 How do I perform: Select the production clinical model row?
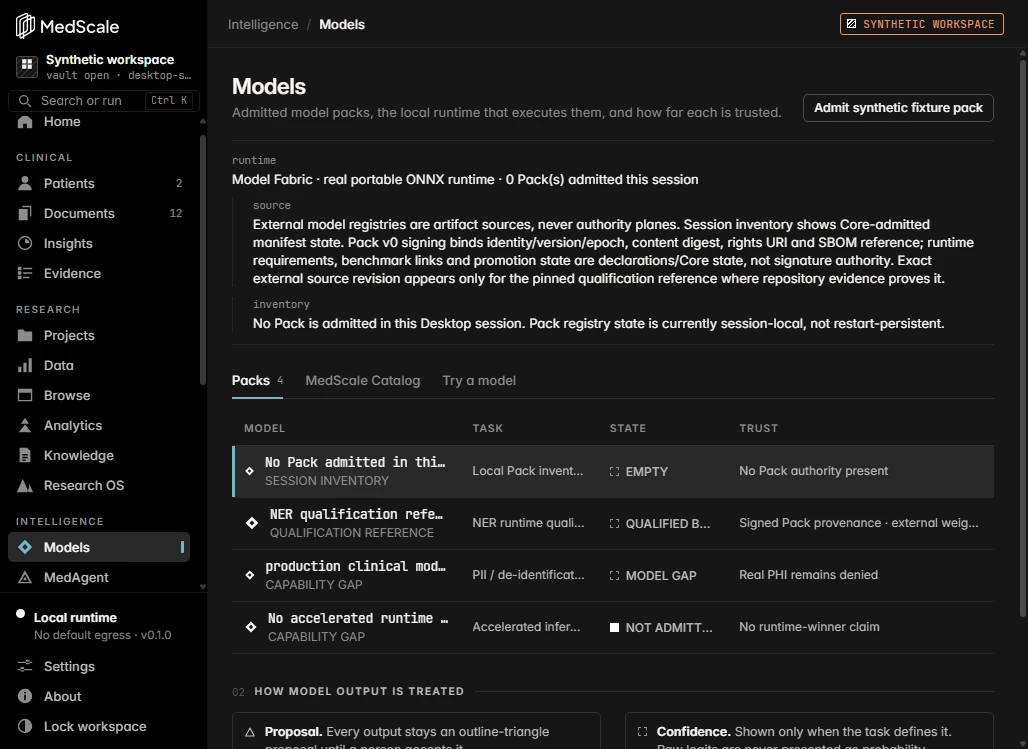pos(613,575)
